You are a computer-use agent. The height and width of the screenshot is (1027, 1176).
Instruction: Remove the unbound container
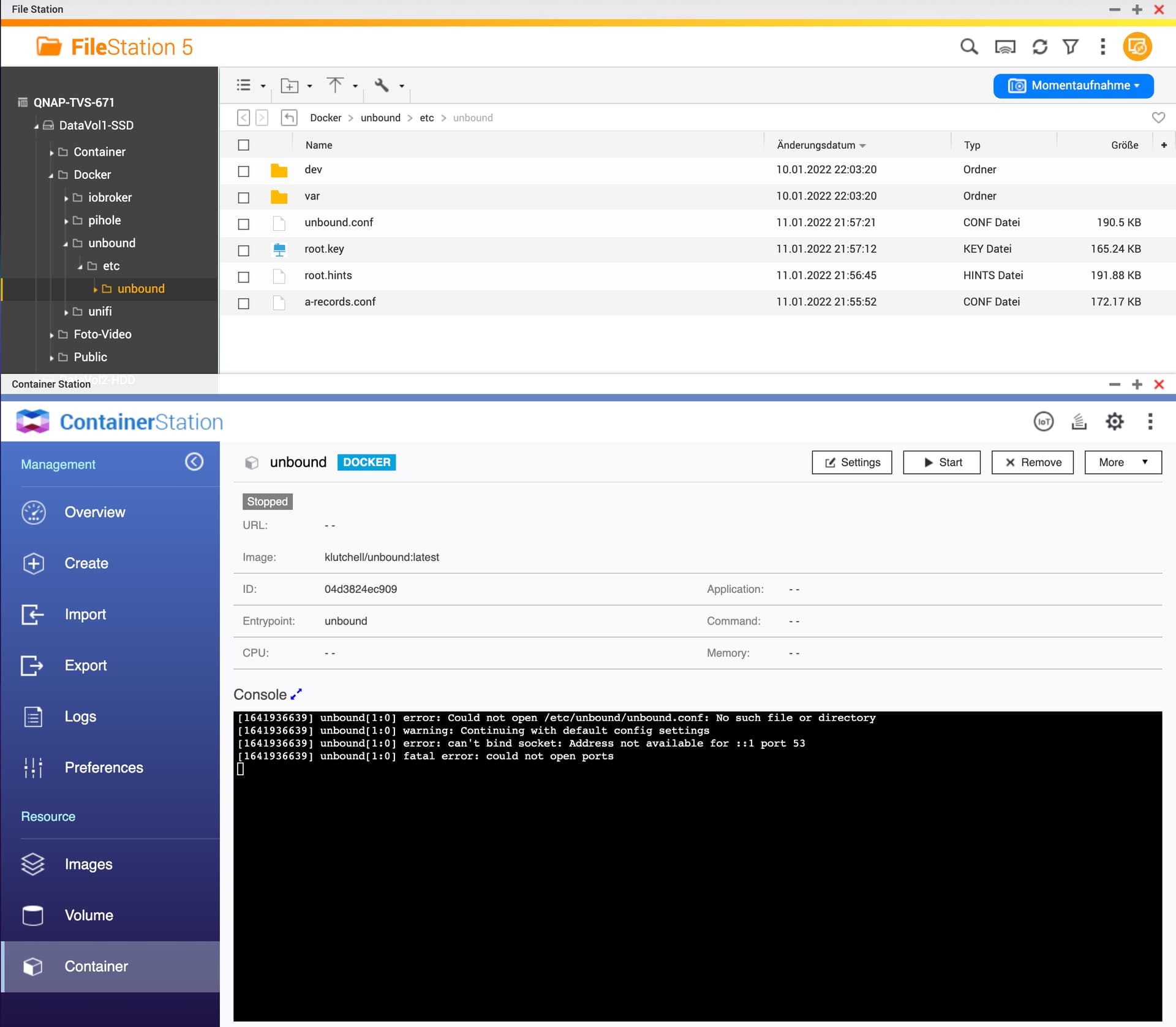tap(1032, 462)
